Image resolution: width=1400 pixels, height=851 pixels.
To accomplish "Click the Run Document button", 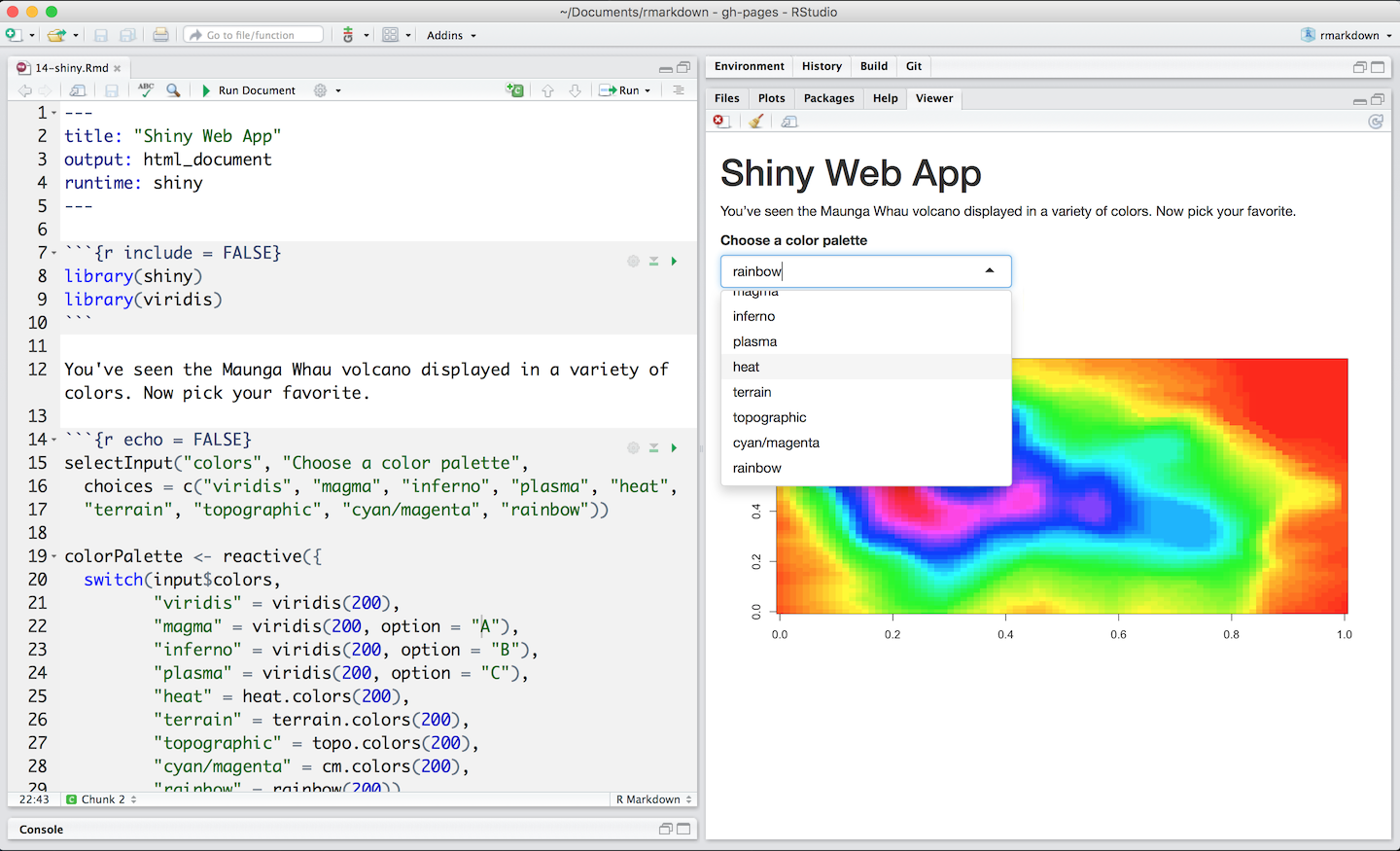I will click(x=249, y=90).
